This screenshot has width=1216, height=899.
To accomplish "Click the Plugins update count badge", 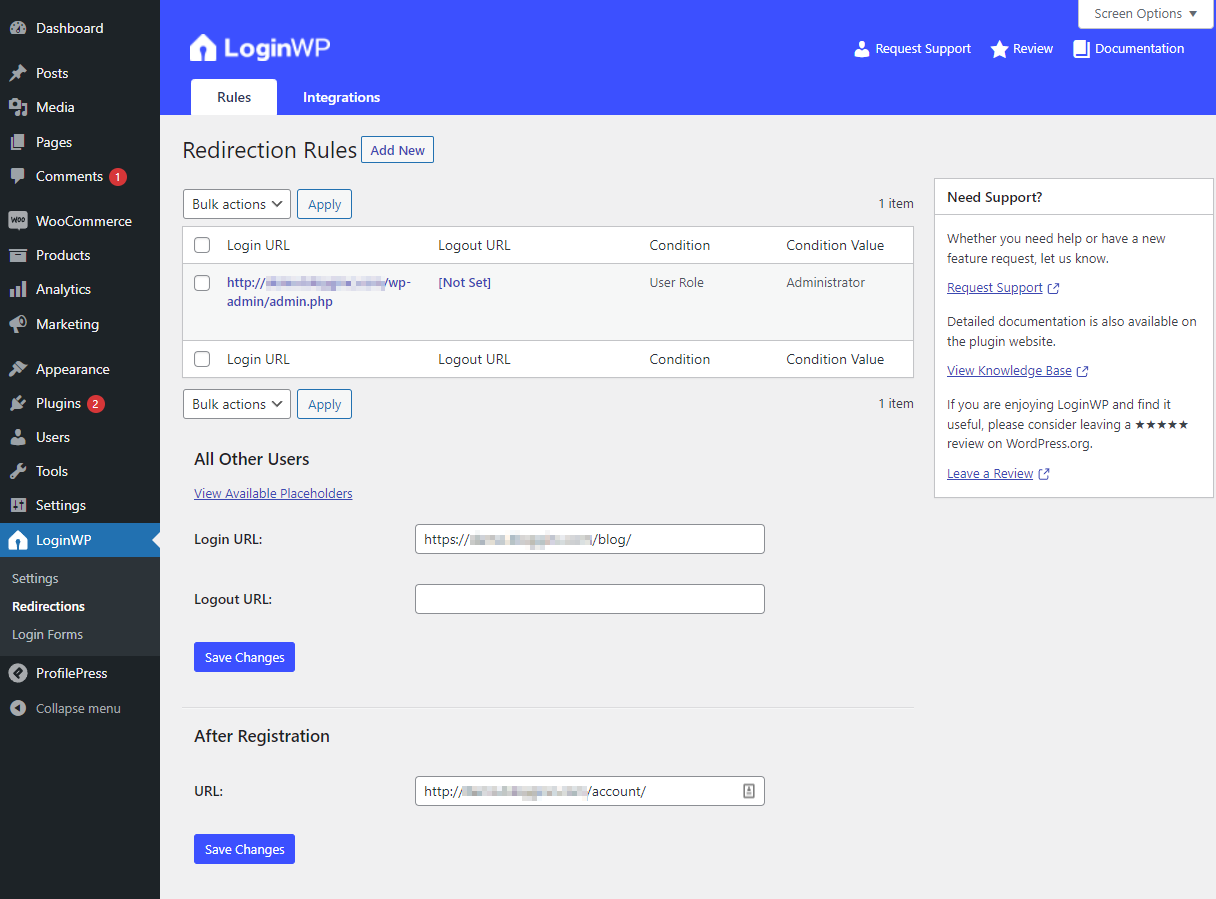I will 95,404.
